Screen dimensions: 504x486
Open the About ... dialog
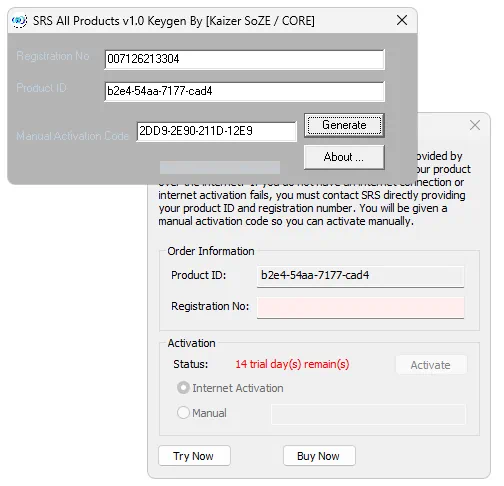pyautogui.click(x=344, y=157)
